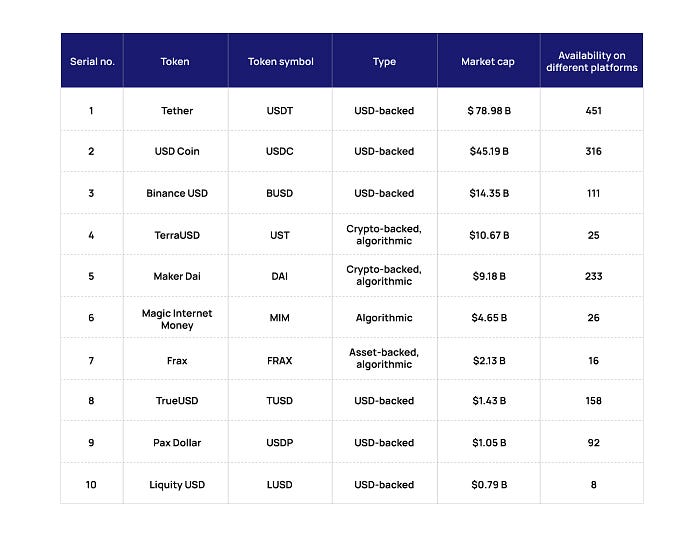
Task: Click the 'USD-backed' type in USD Coin row
Action: [x=384, y=151]
